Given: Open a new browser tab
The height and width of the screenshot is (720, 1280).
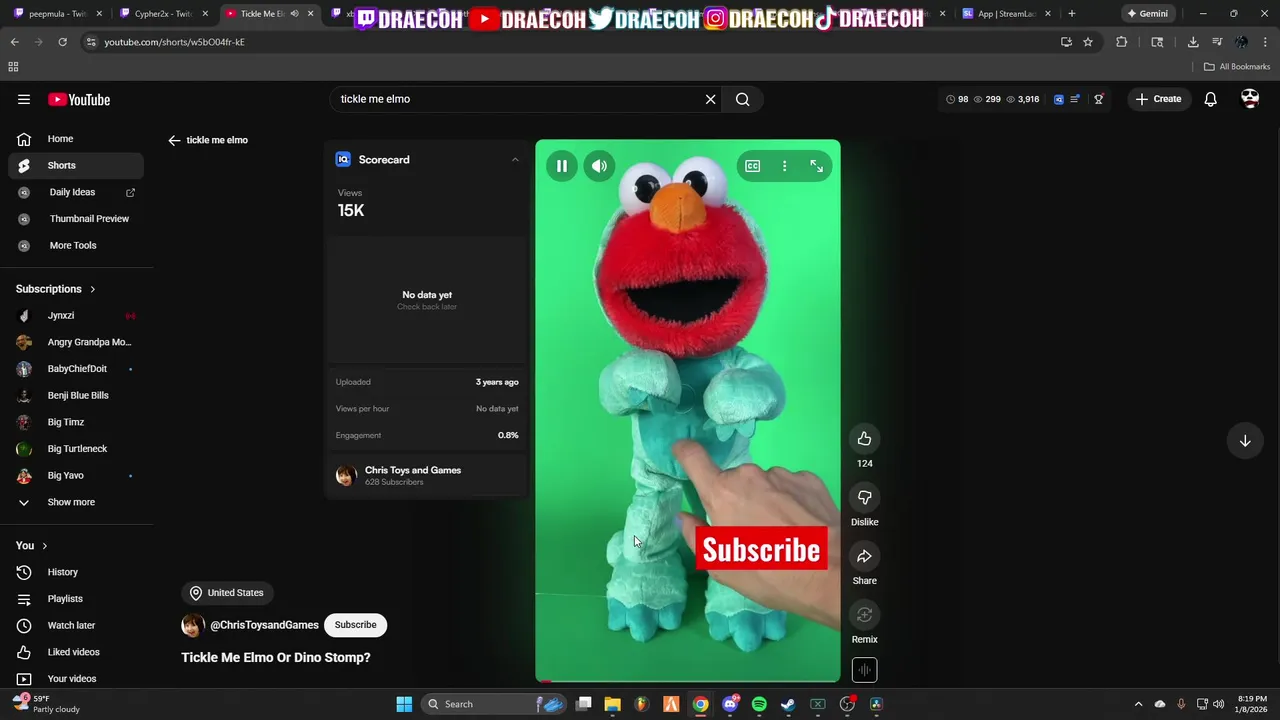Looking at the screenshot, I should click(x=1072, y=14).
